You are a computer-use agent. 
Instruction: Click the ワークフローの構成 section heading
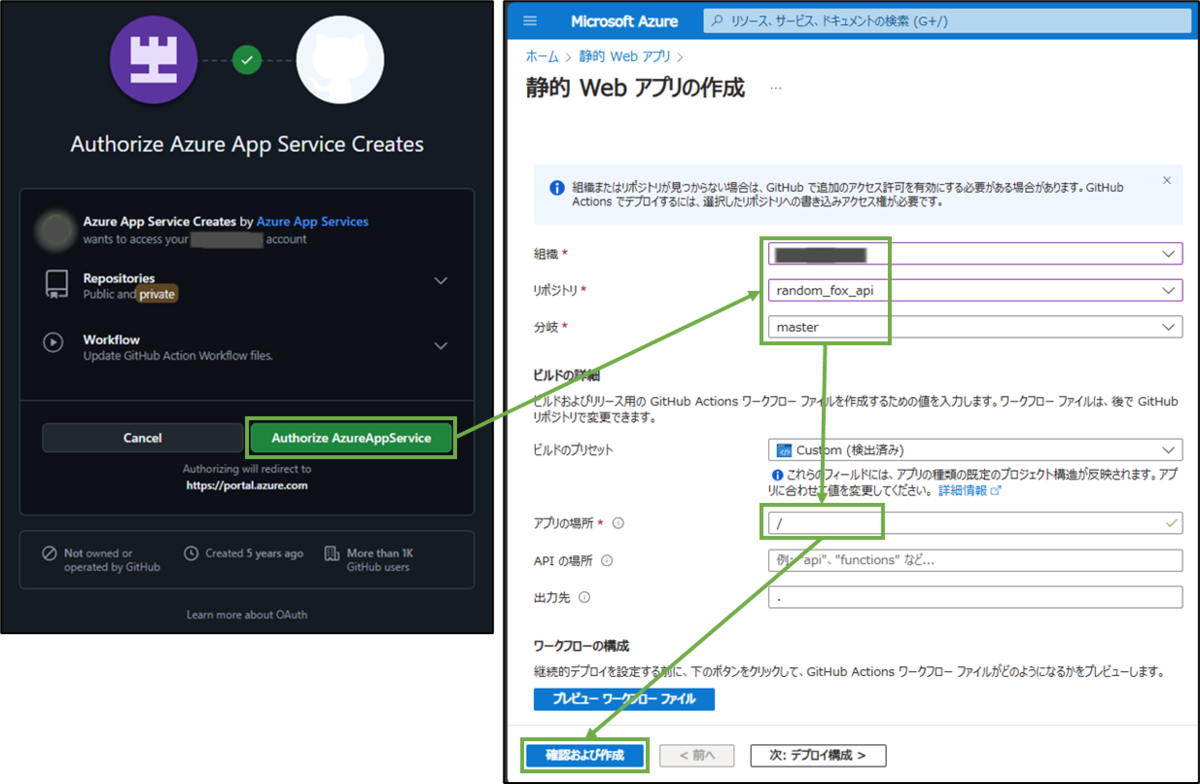(582, 646)
